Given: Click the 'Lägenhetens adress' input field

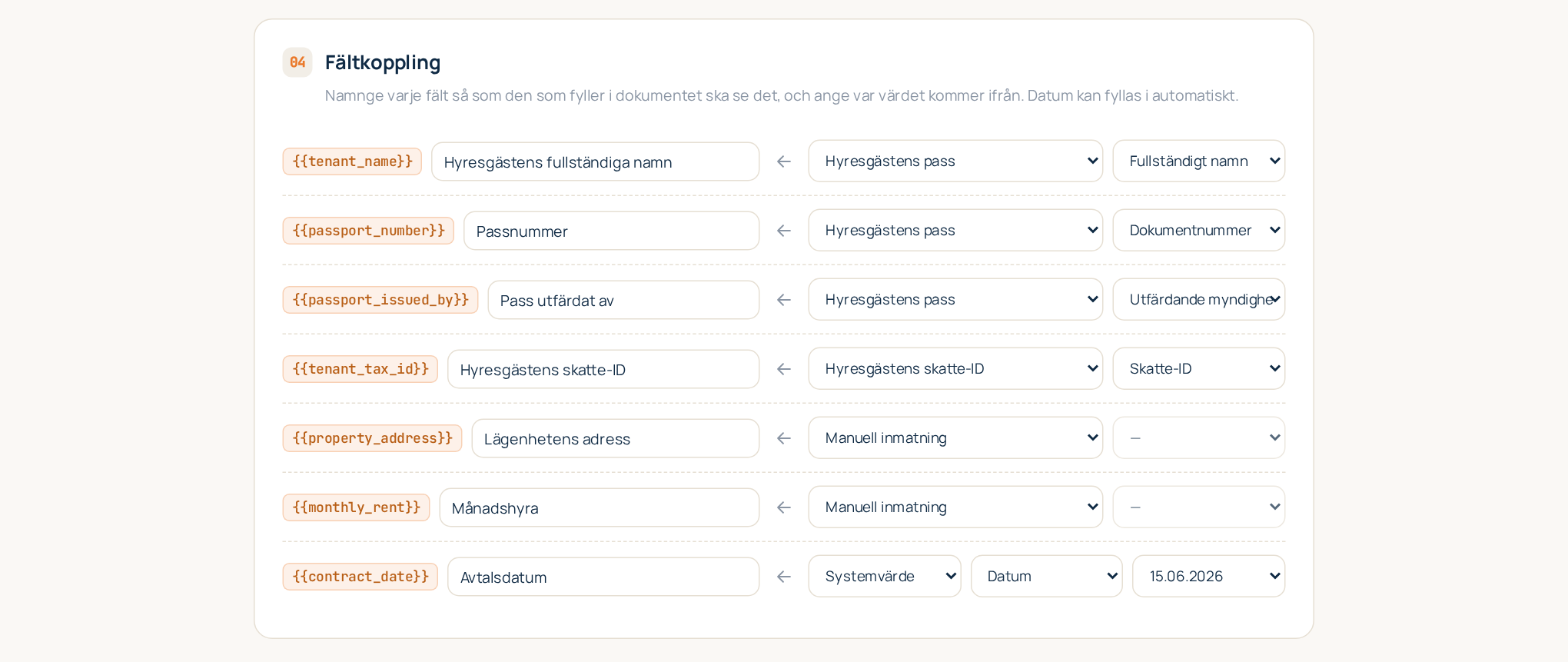Looking at the screenshot, I should pos(616,438).
